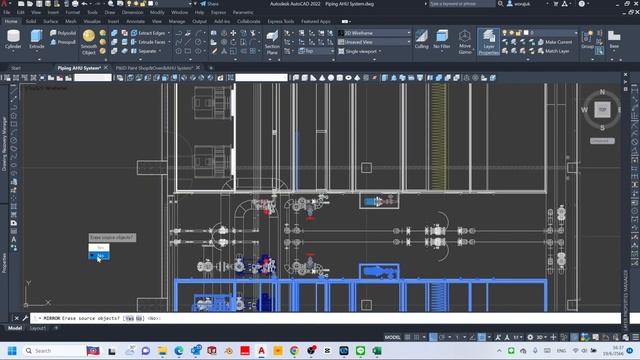Screen dimensions: 640x360
Task: Click the customization menu icon in status bar
Action: [x=635, y=337]
